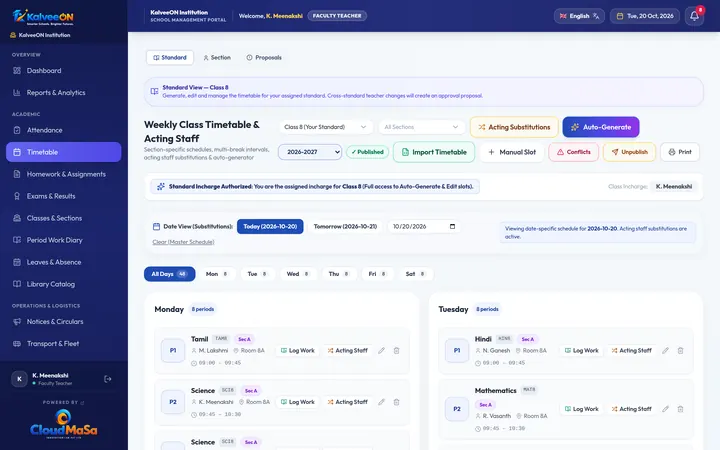
Task: Open the date picker calendar icon
Action: click(x=452, y=226)
